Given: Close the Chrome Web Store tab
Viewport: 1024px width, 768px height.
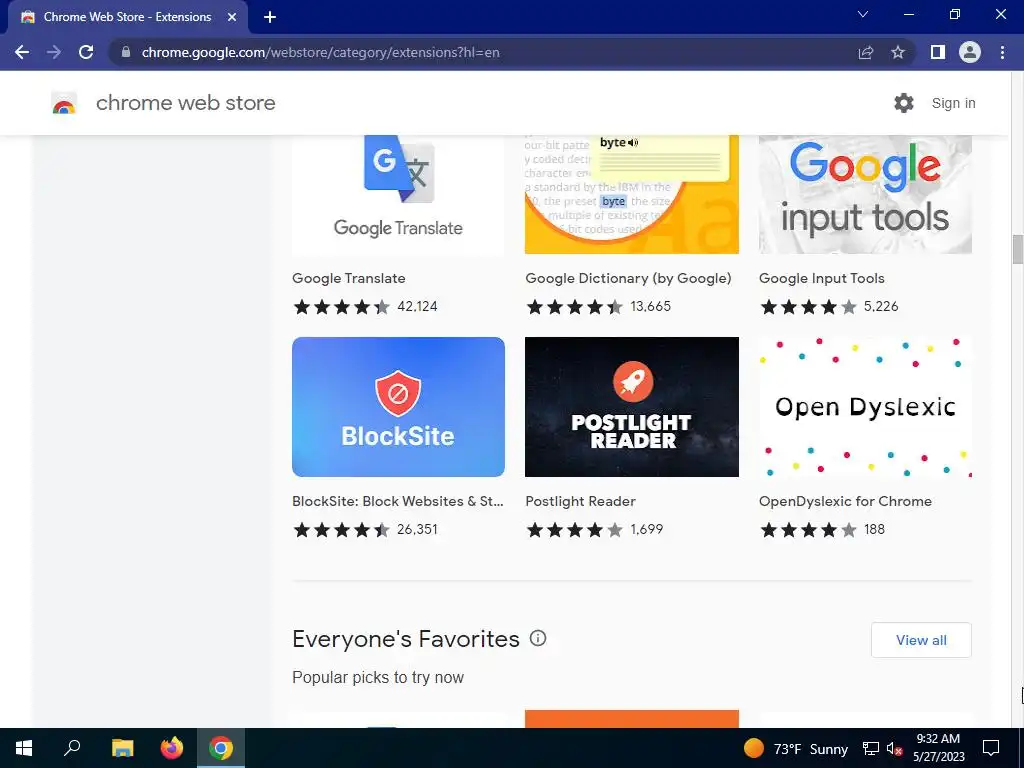Looking at the screenshot, I should pyautogui.click(x=232, y=17).
